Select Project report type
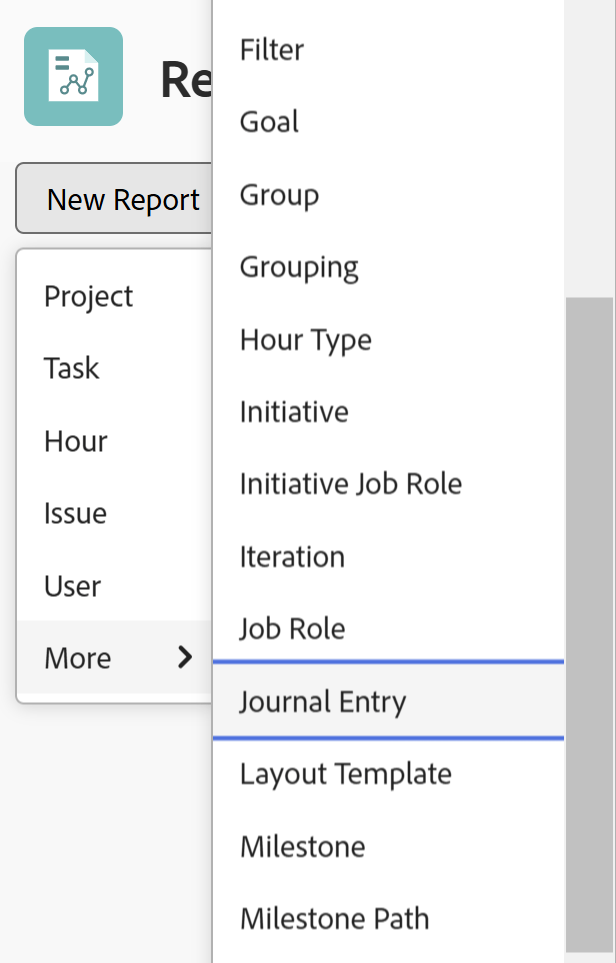The image size is (616, 963). [89, 296]
